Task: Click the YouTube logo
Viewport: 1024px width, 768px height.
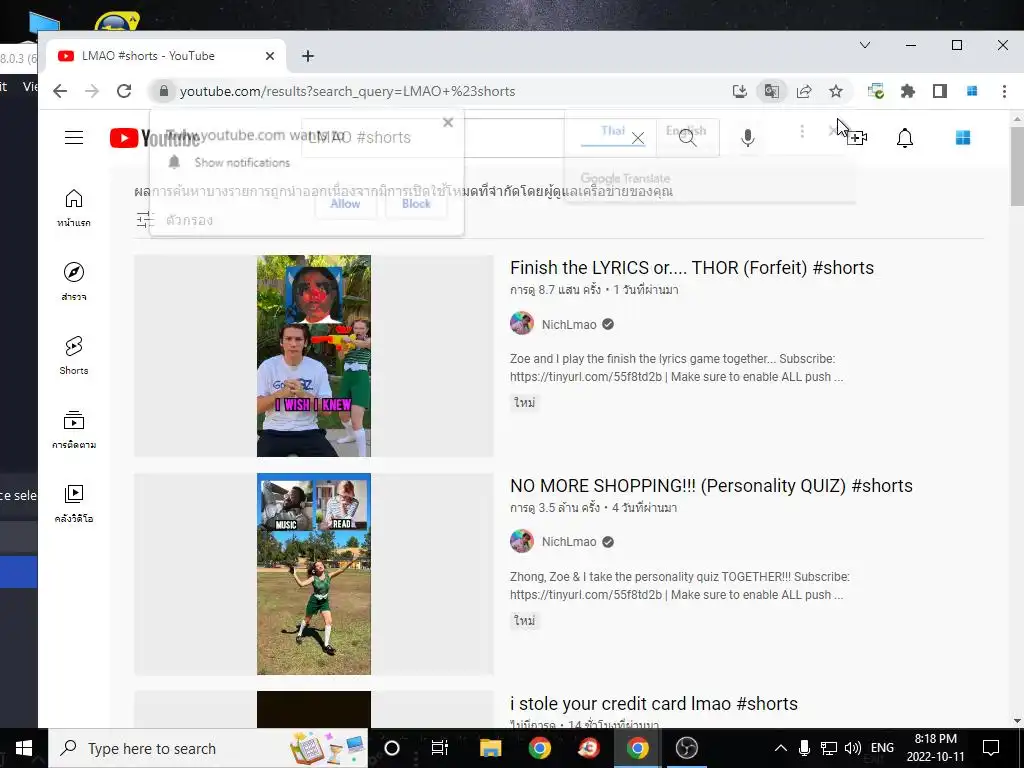Action: tap(155, 138)
